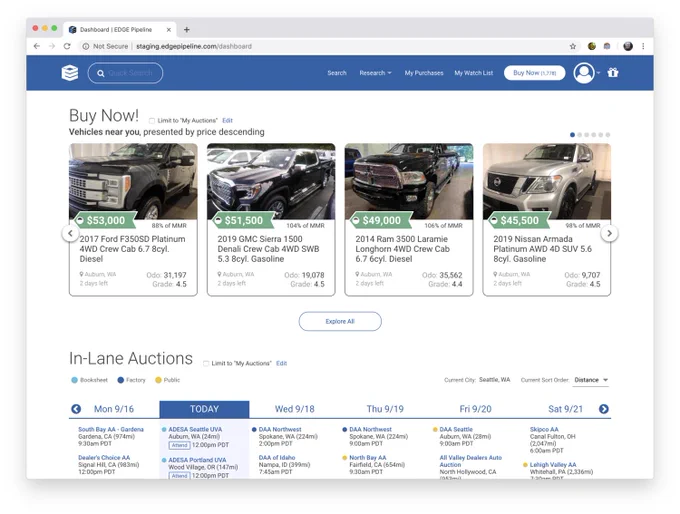This screenshot has width=680, height=514.
Task: Open All Valley Dealers Auto Auction link
Action: coord(471,461)
